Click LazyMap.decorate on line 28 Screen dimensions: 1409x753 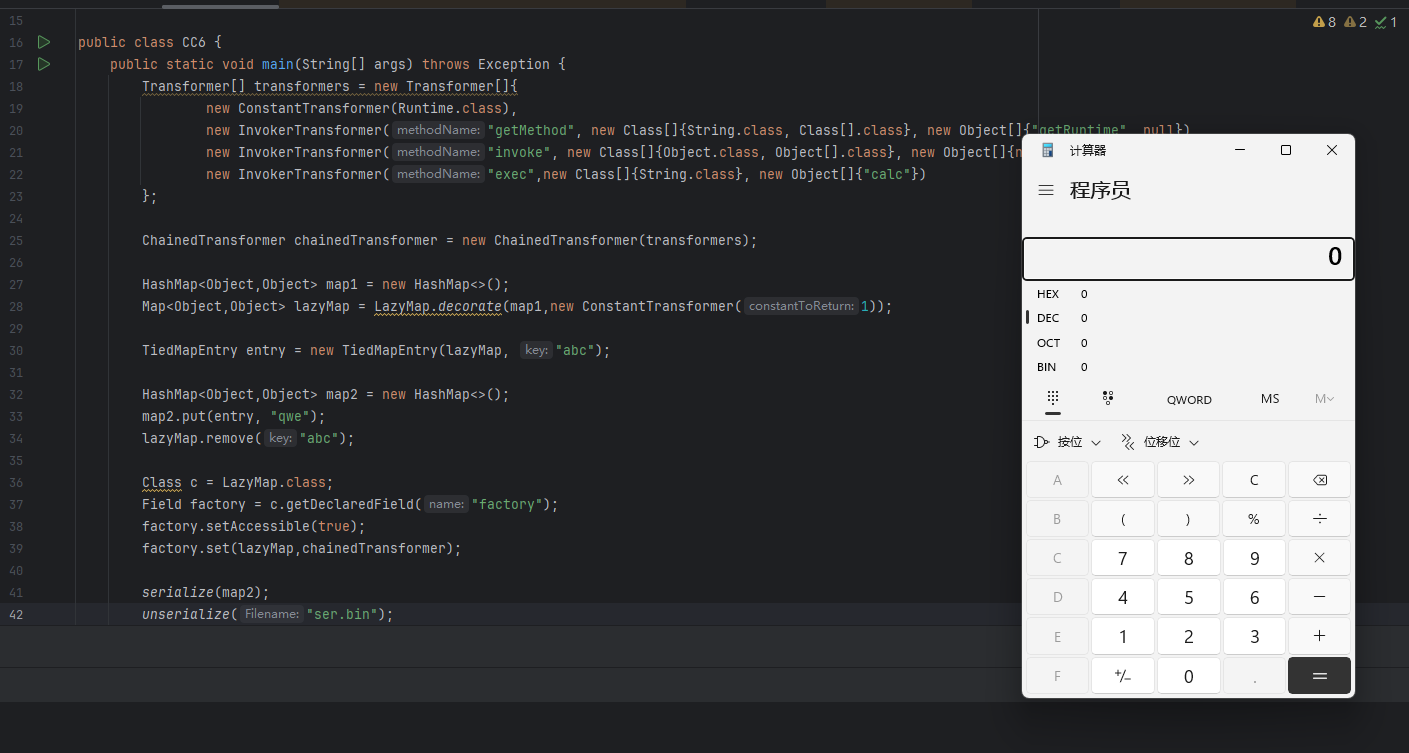coord(438,306)
